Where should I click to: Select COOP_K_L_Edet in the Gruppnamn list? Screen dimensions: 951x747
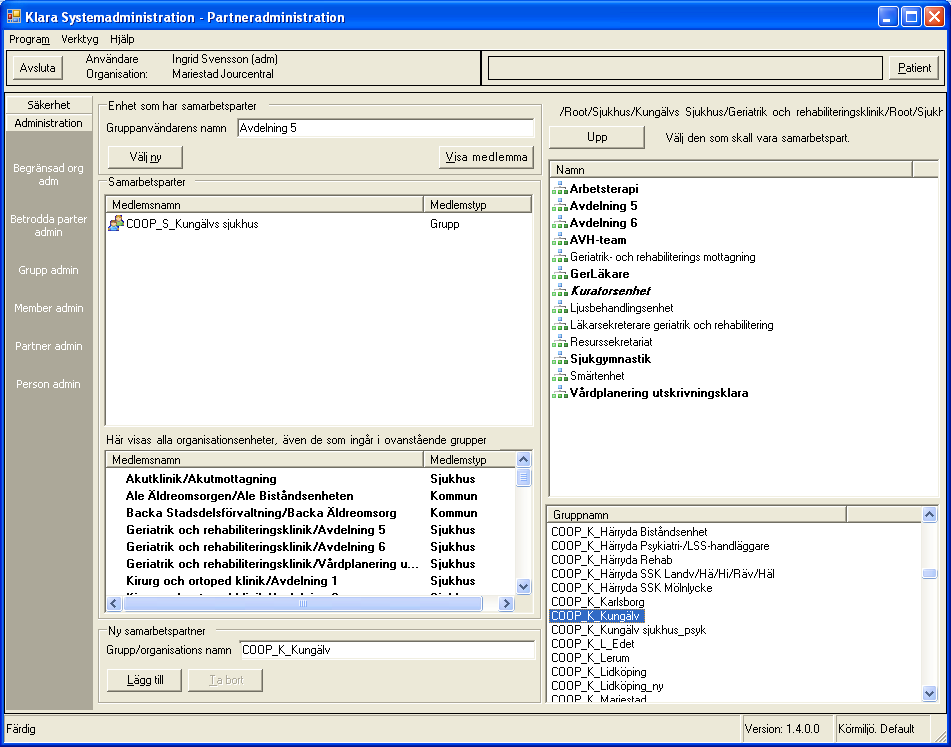pyautogui.click(x=593, y=644)
